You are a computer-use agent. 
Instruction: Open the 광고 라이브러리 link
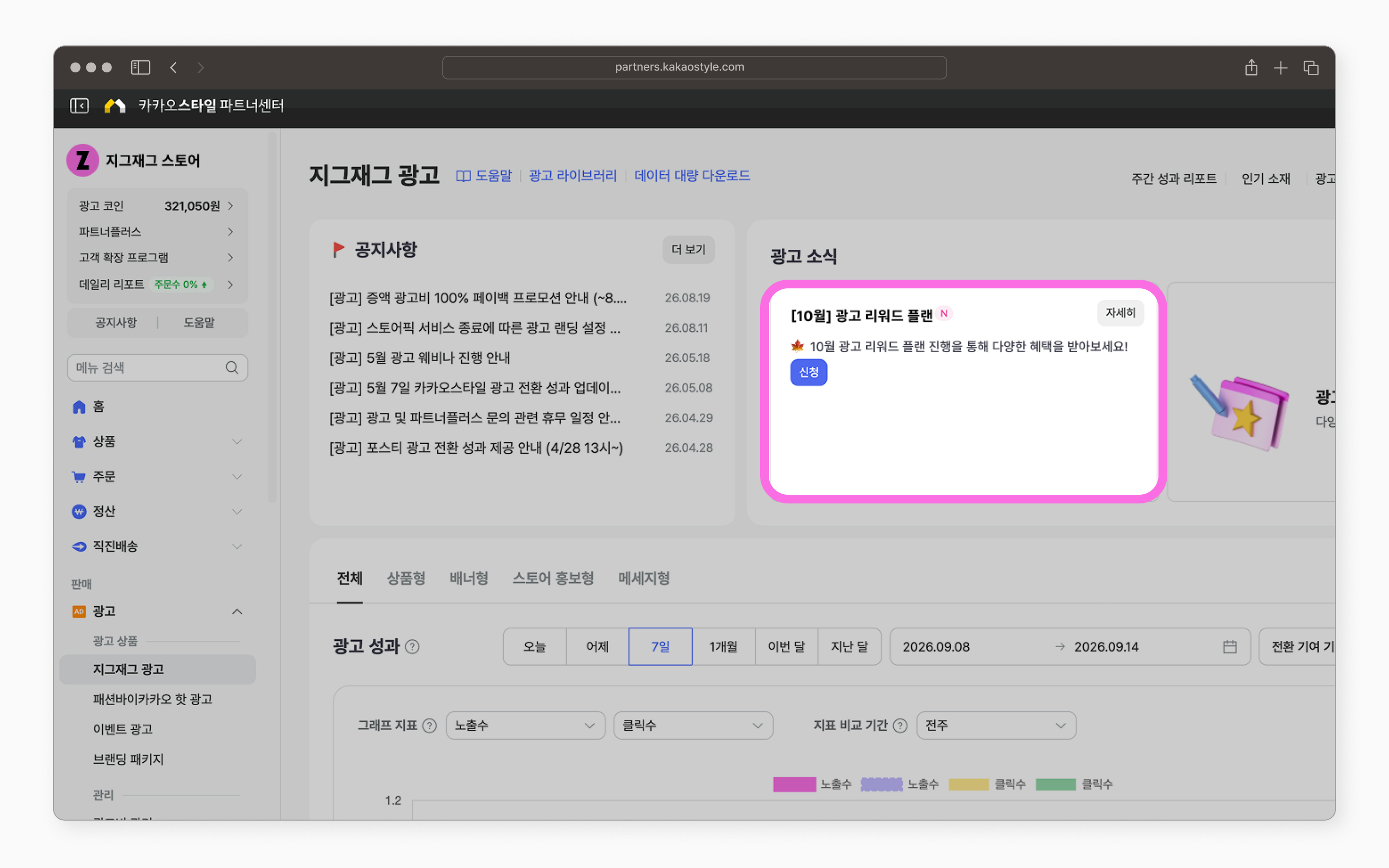click(573, 176)
